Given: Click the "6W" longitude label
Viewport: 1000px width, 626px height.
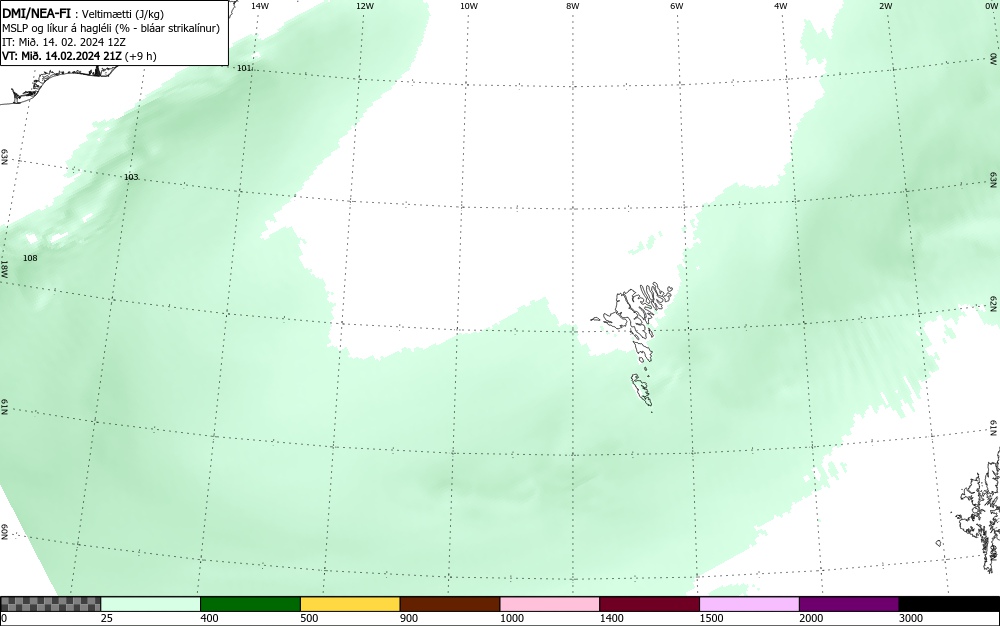Looking at the screenshot, I should pyautogui.click(x=677, y=6).
